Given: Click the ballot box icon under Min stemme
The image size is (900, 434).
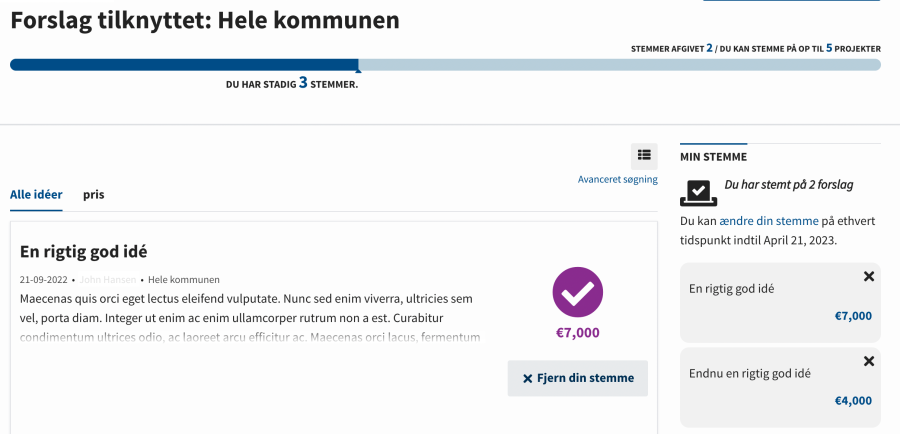Looking at the screenshot, I should pyautogui.click(x=698, y=191).
